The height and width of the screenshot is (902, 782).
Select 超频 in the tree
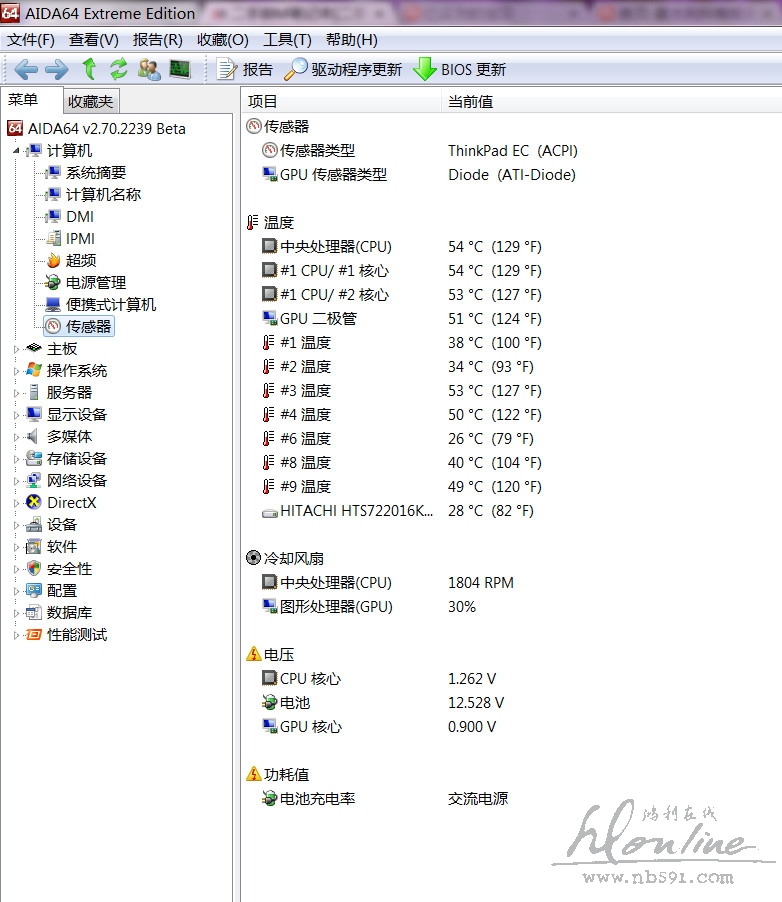[80, 261]
